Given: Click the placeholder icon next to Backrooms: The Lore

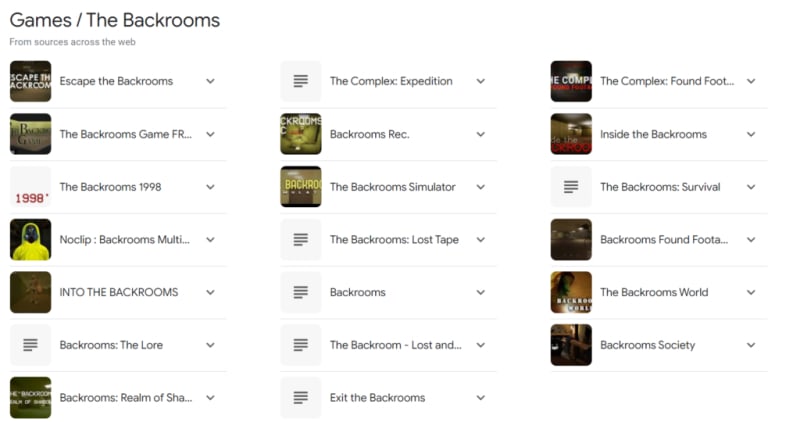Looking at the screenshot, I should (x=30, y=345).
